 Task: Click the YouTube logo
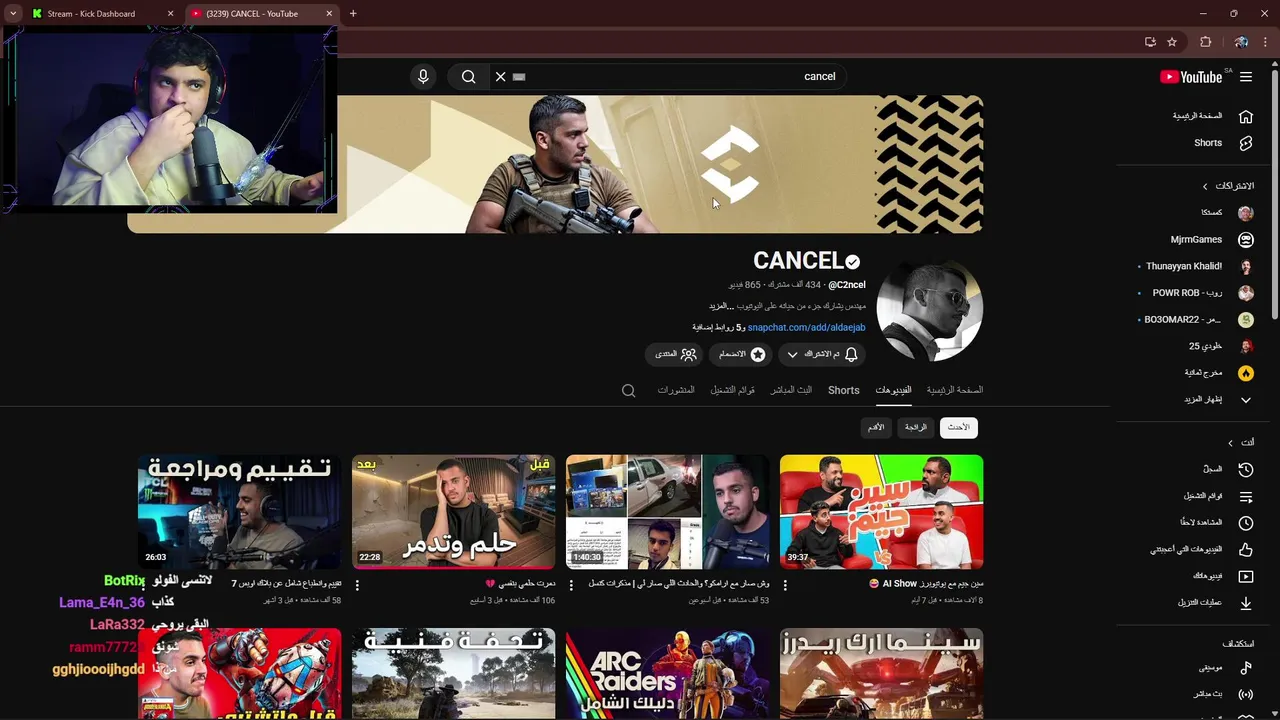pyautogui.click(x=1192, y=77)
